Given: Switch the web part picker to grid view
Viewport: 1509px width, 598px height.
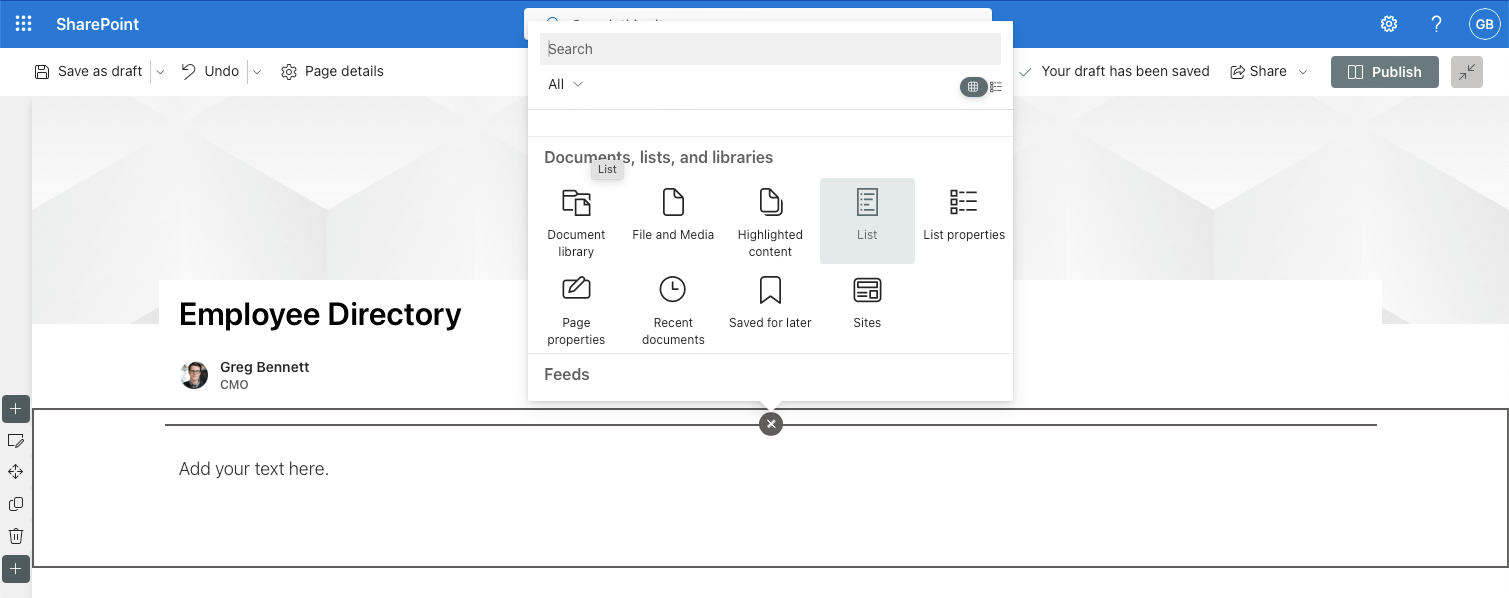Looking at the screenshot, I should point(972,87).
